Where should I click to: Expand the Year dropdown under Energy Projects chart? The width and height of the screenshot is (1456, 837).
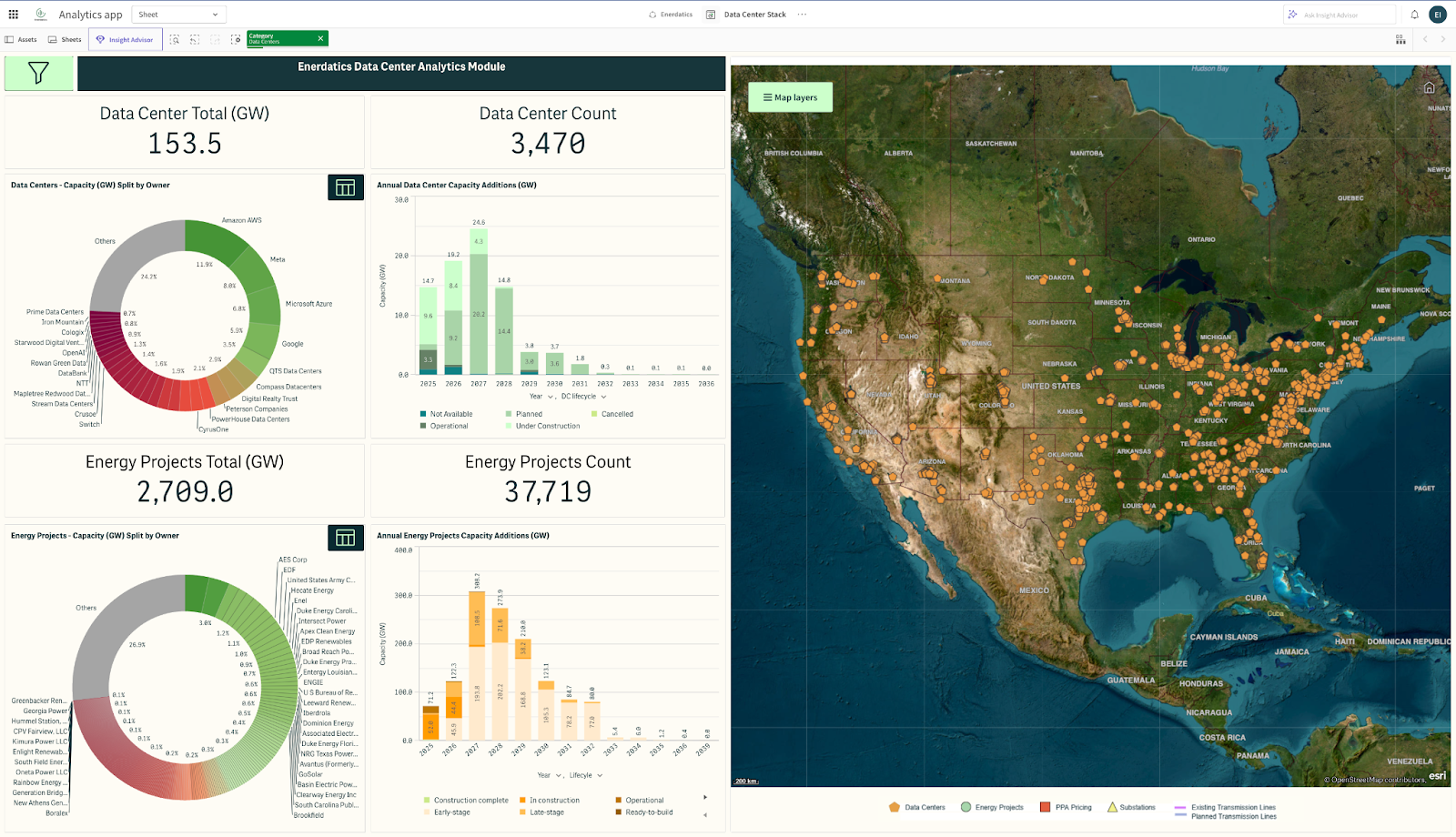549,775
